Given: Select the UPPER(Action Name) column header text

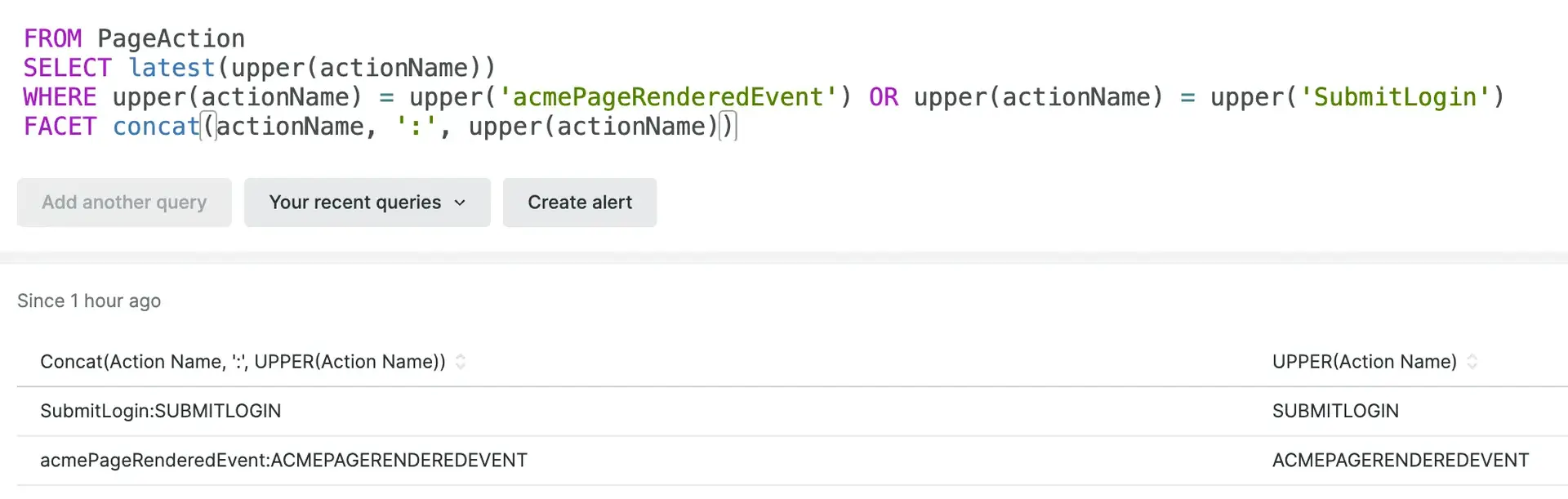Looking at the screenshot, I should tap(1364, 362).
